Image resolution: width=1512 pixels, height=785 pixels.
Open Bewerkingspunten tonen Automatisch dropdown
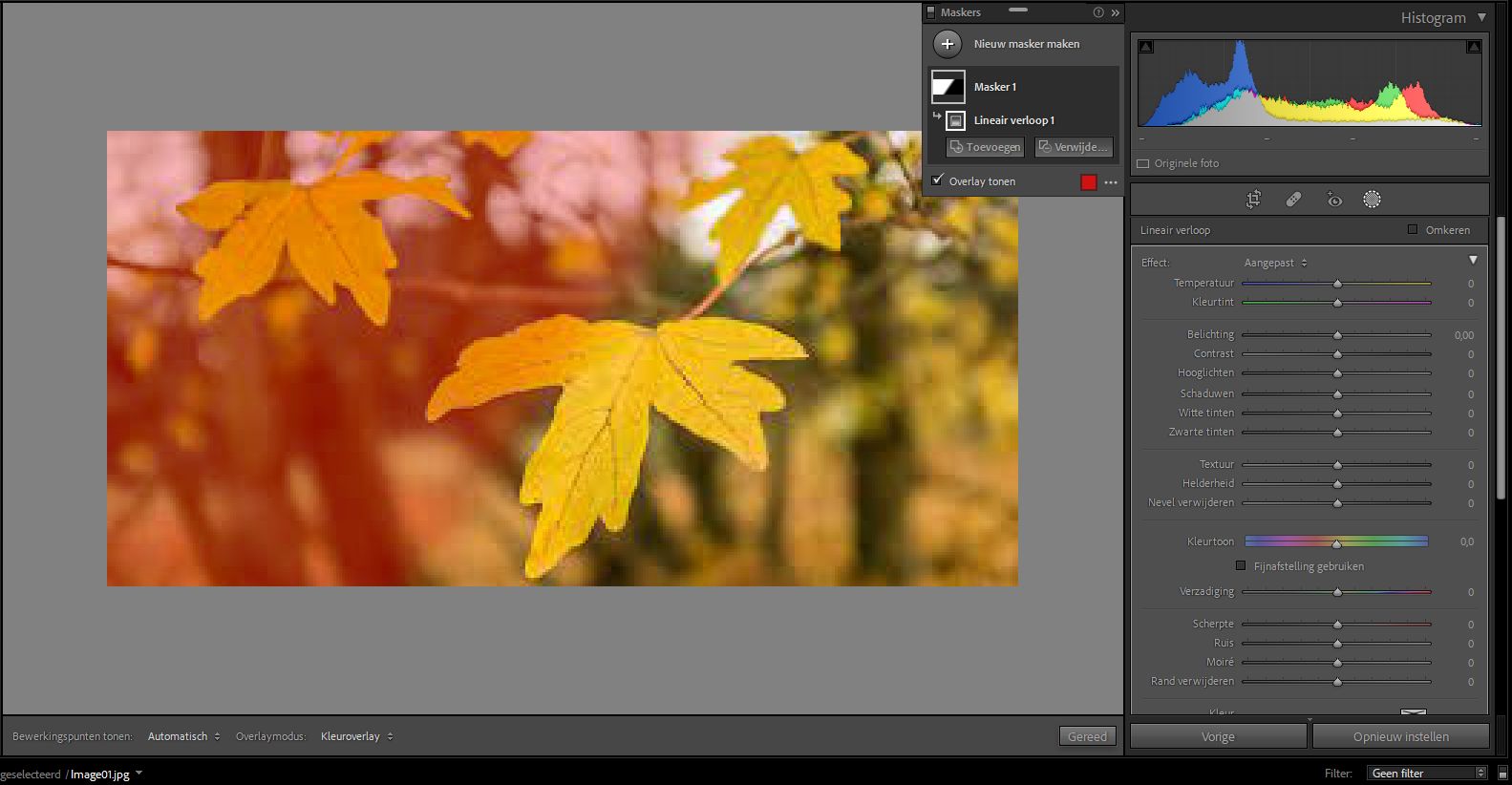(x=183, y=736)
